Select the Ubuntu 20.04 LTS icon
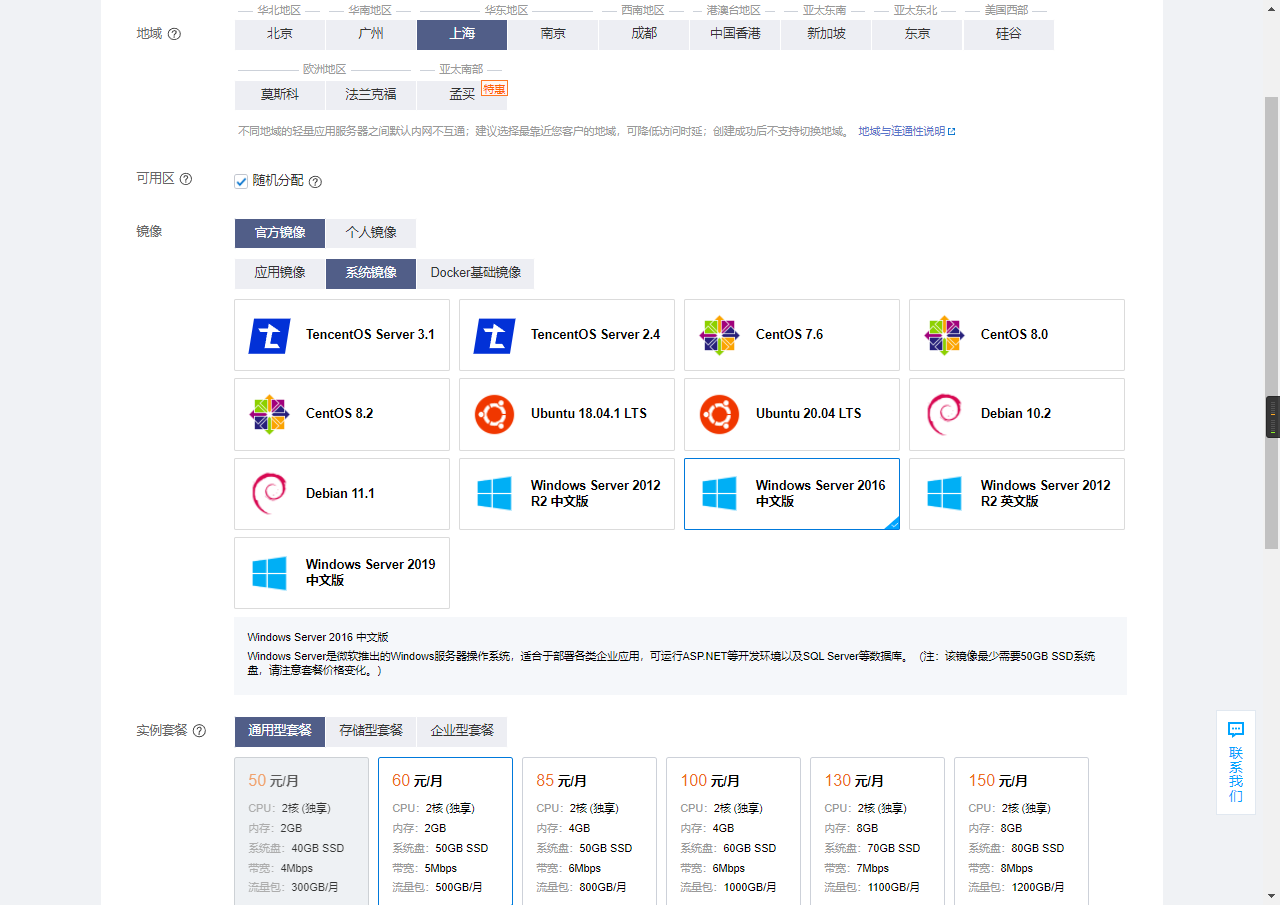The height and width of the screenshot is (905, 1280). coord(719,414)
